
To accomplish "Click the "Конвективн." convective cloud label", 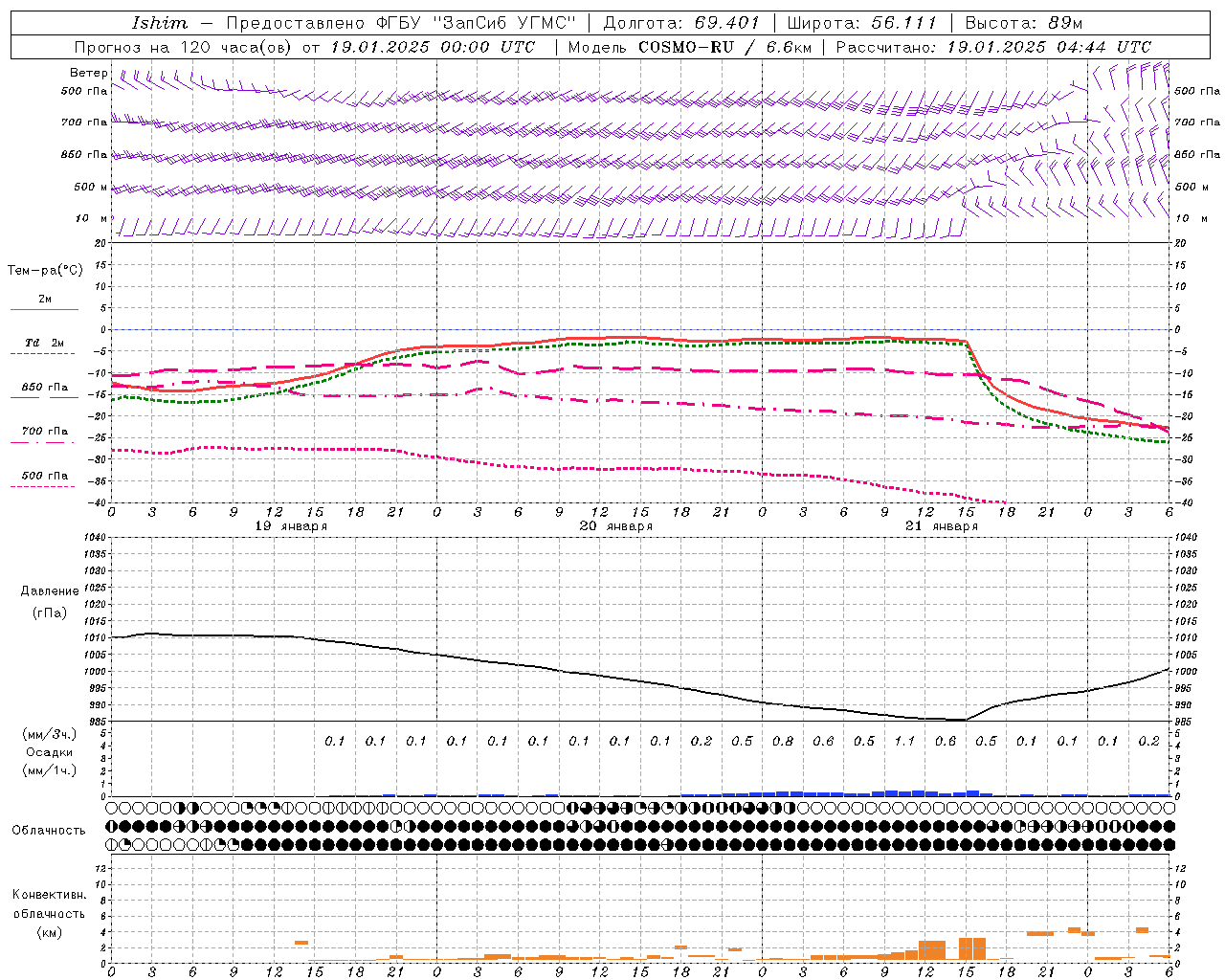I will pyautogui.click(x=50, y=895).
